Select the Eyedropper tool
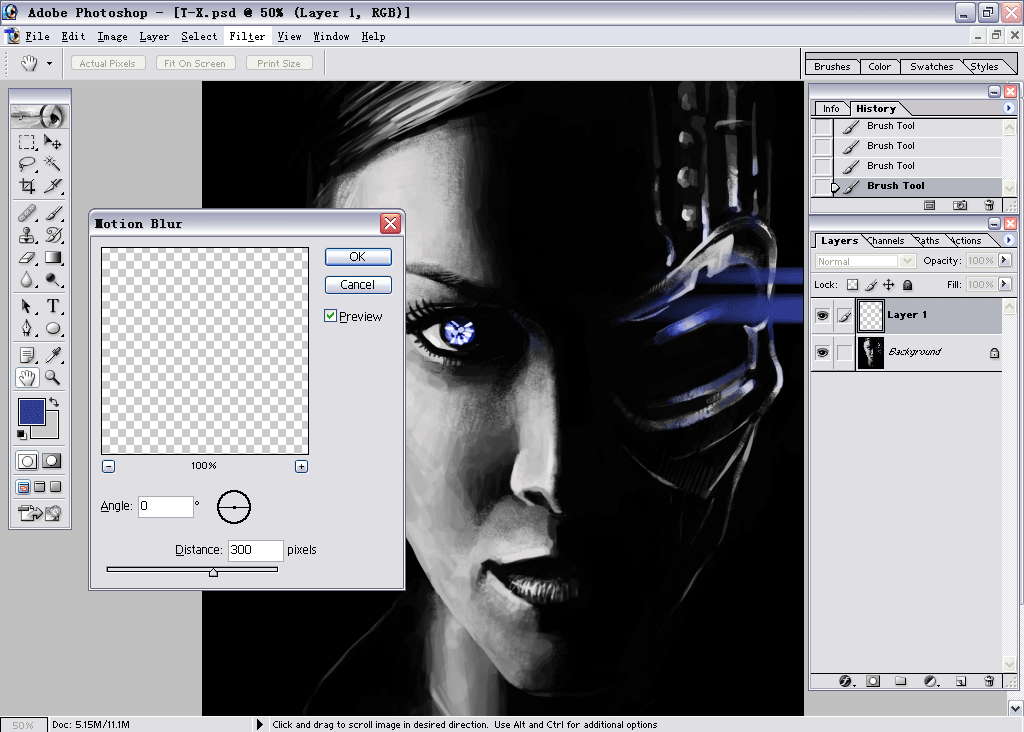The height and width of the screenshot is (732, 1024). coord(53,355)
